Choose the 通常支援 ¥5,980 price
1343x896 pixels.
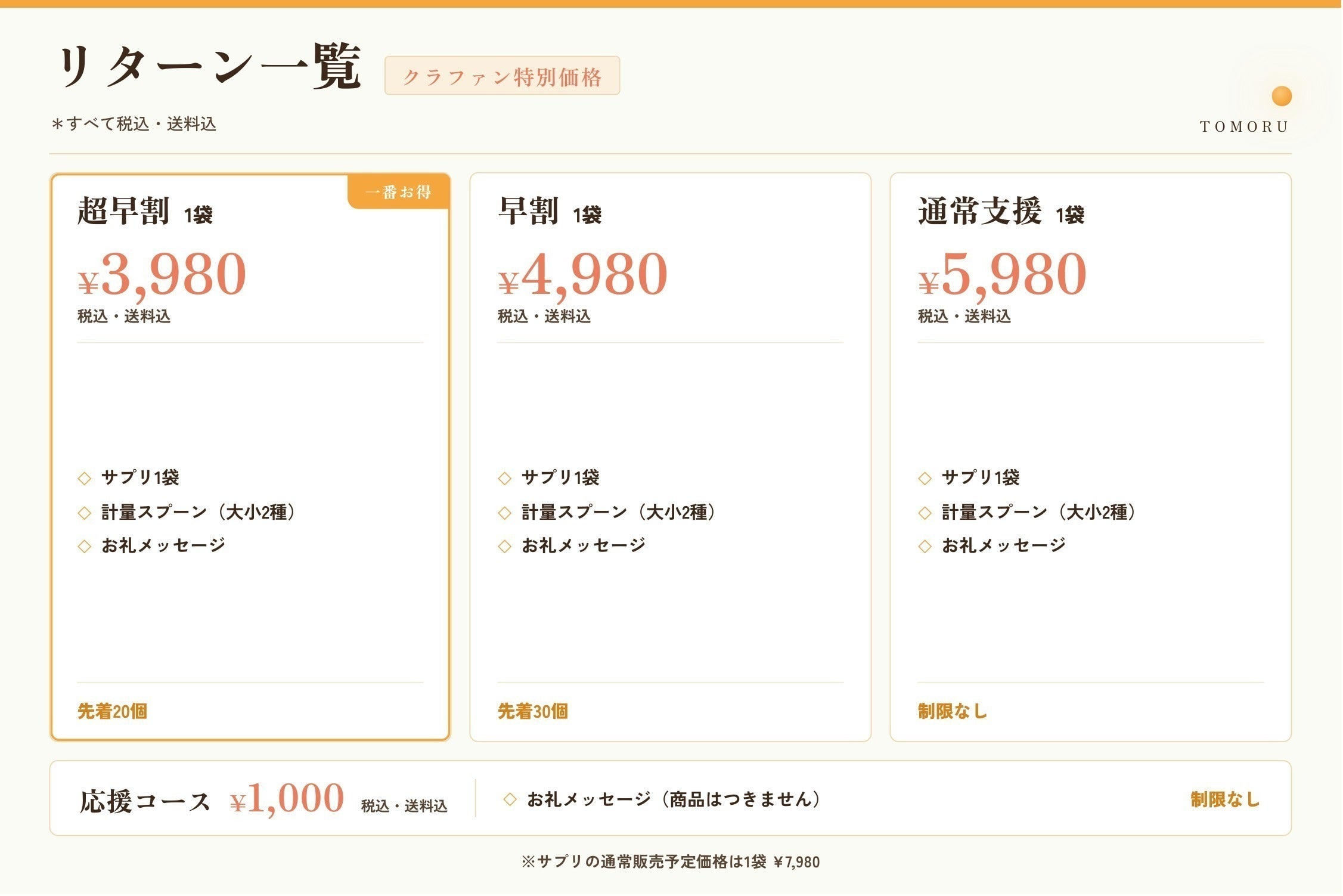[x=1003, y=274]
